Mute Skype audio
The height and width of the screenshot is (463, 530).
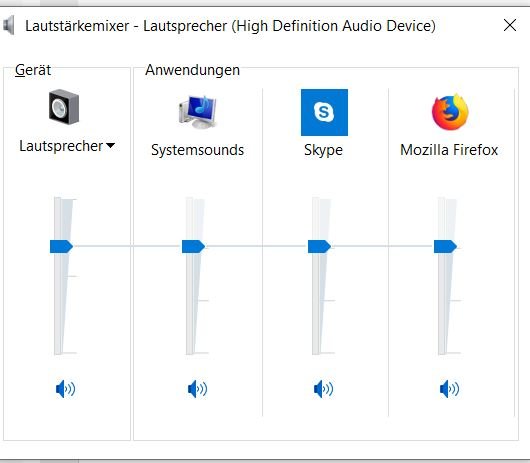tap(323, 389)
